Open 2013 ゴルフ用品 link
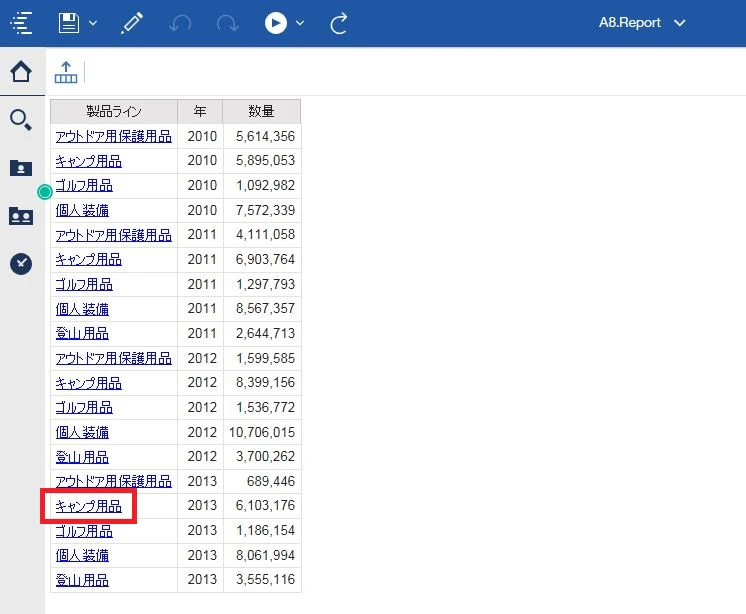Image resolution: width=746 pixels, height=614 pixels. tap(84, 530)
